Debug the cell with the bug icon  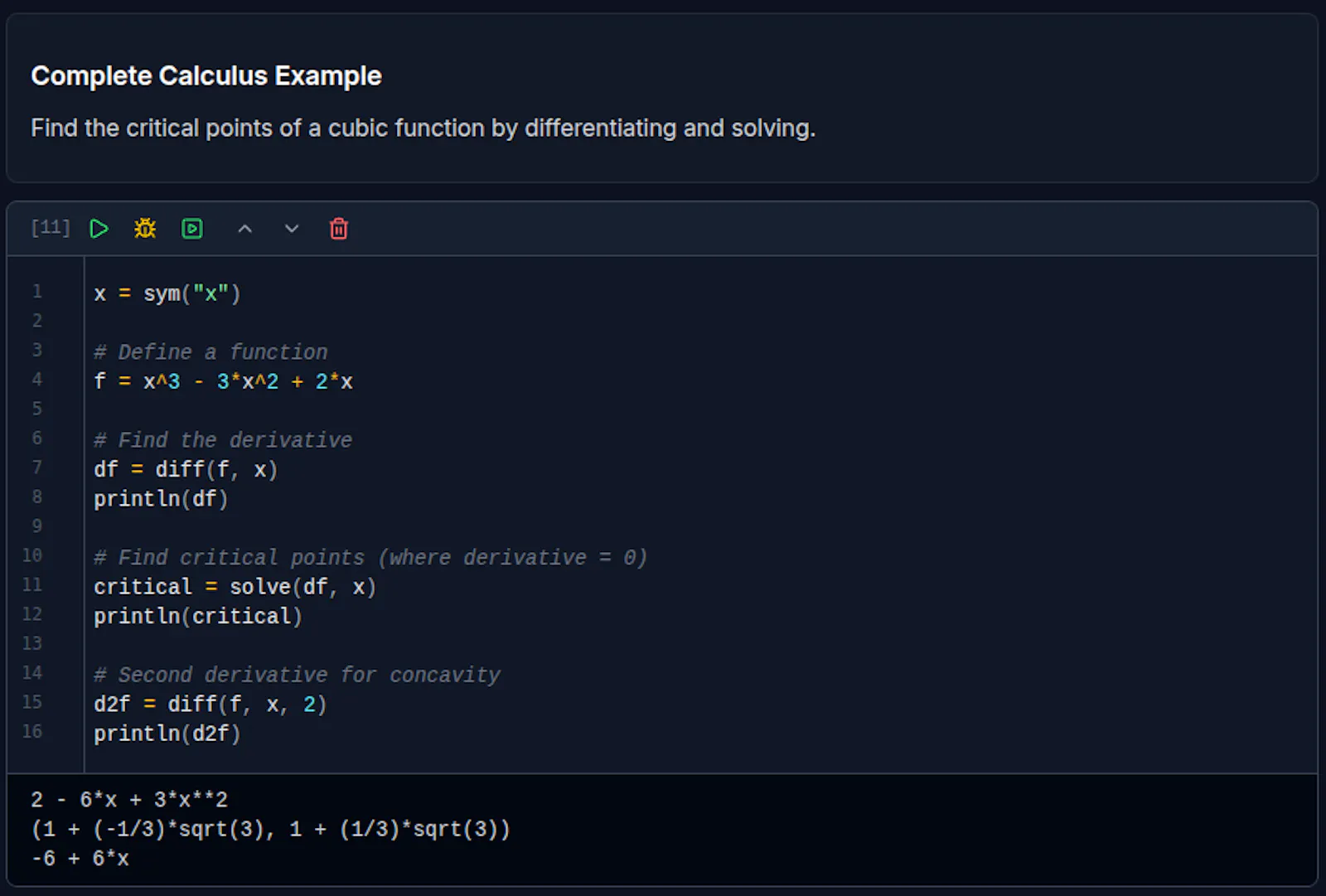coord(145,229)
